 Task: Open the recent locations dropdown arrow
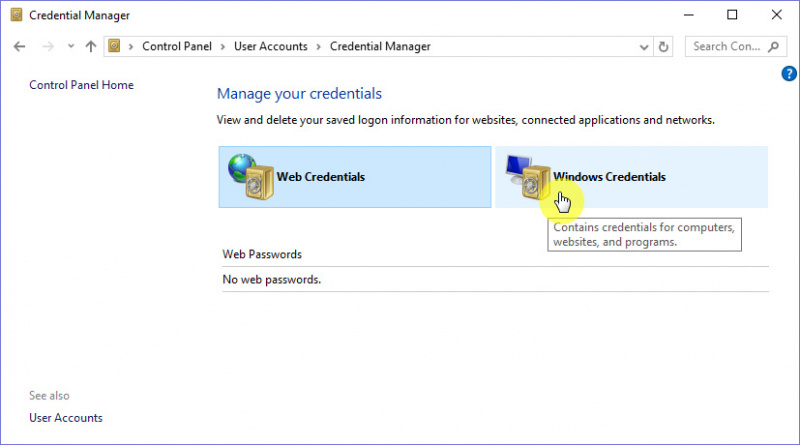click(71, 46)
